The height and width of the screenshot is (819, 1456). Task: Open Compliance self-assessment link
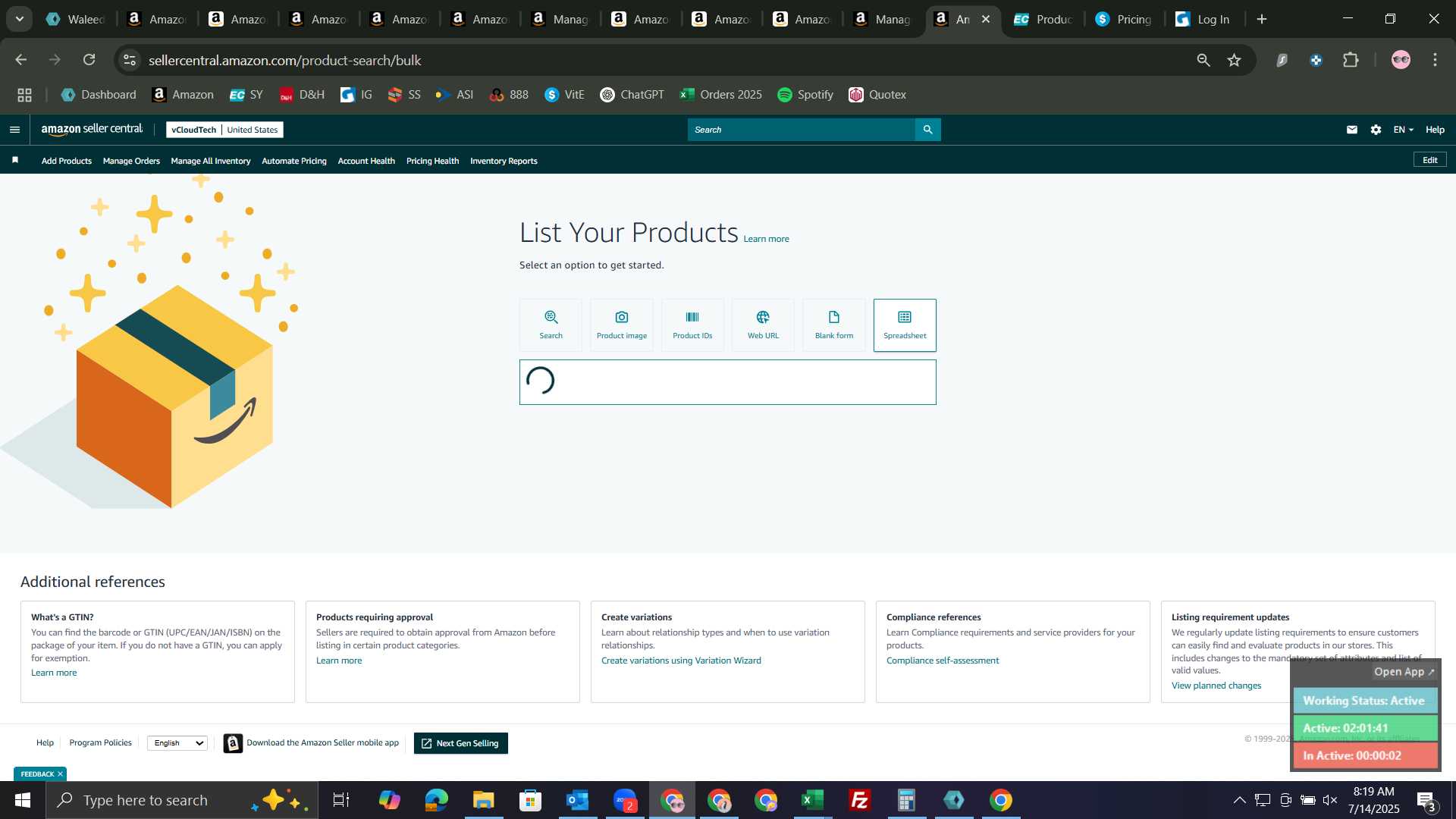[x=943, y=661]
